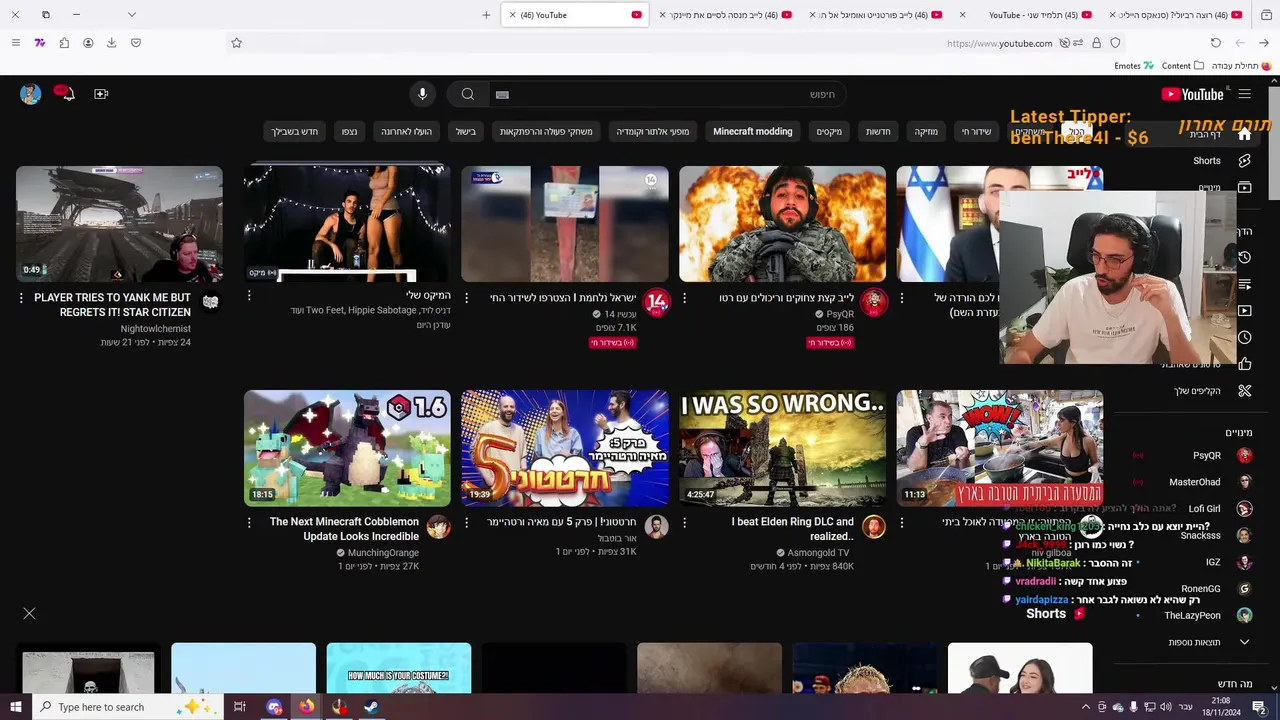Select the "מוזיקה" filter chip
The image size is (1280, 720).
click(926, 131)
